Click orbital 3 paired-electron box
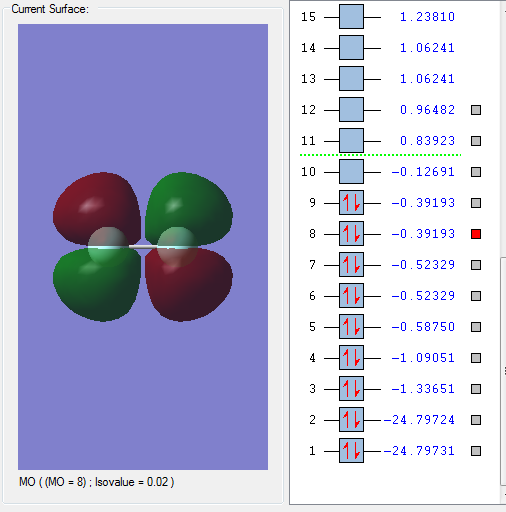506x512 pixels. pos(351,389)
